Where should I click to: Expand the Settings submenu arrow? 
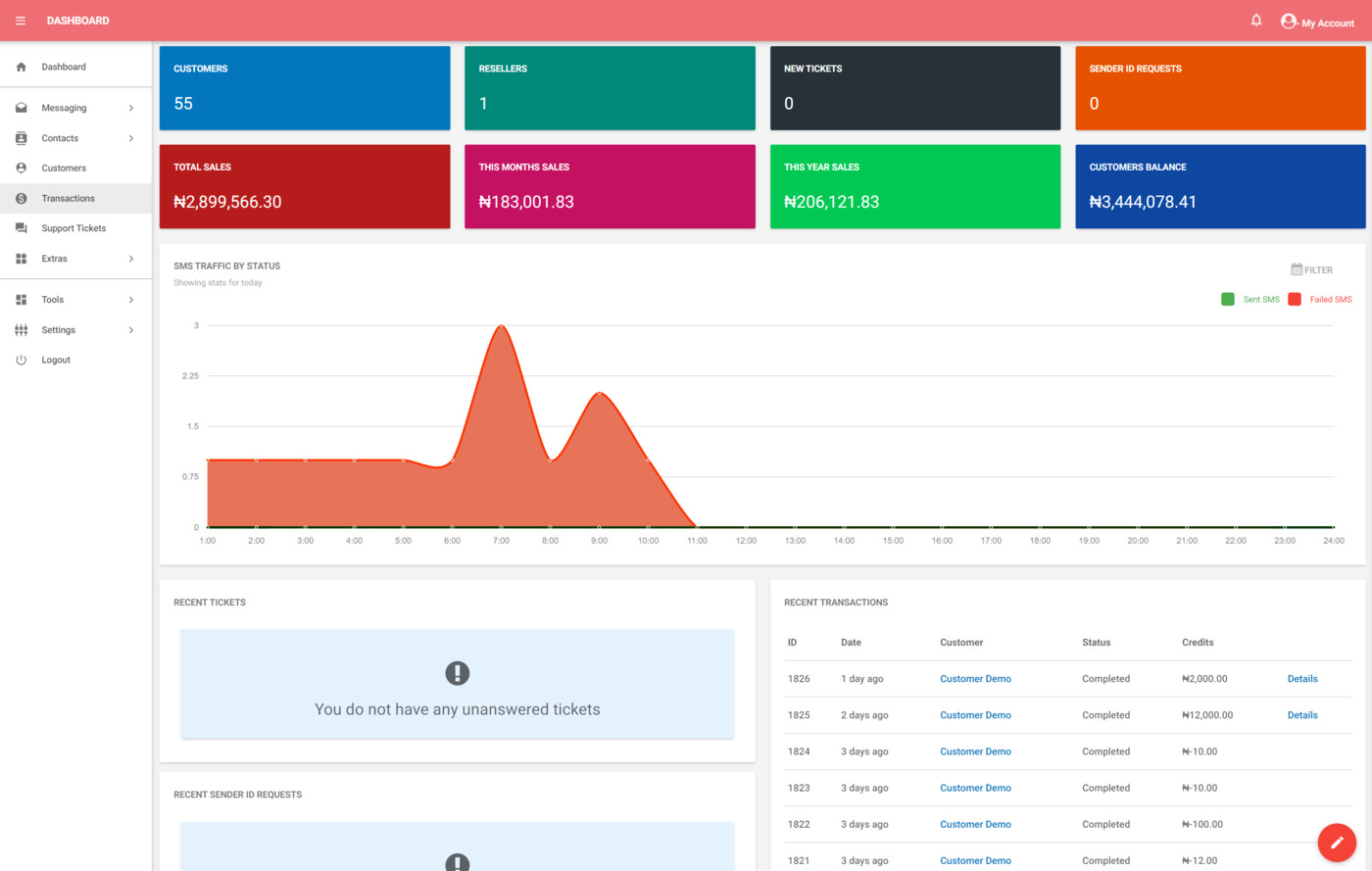131,330
